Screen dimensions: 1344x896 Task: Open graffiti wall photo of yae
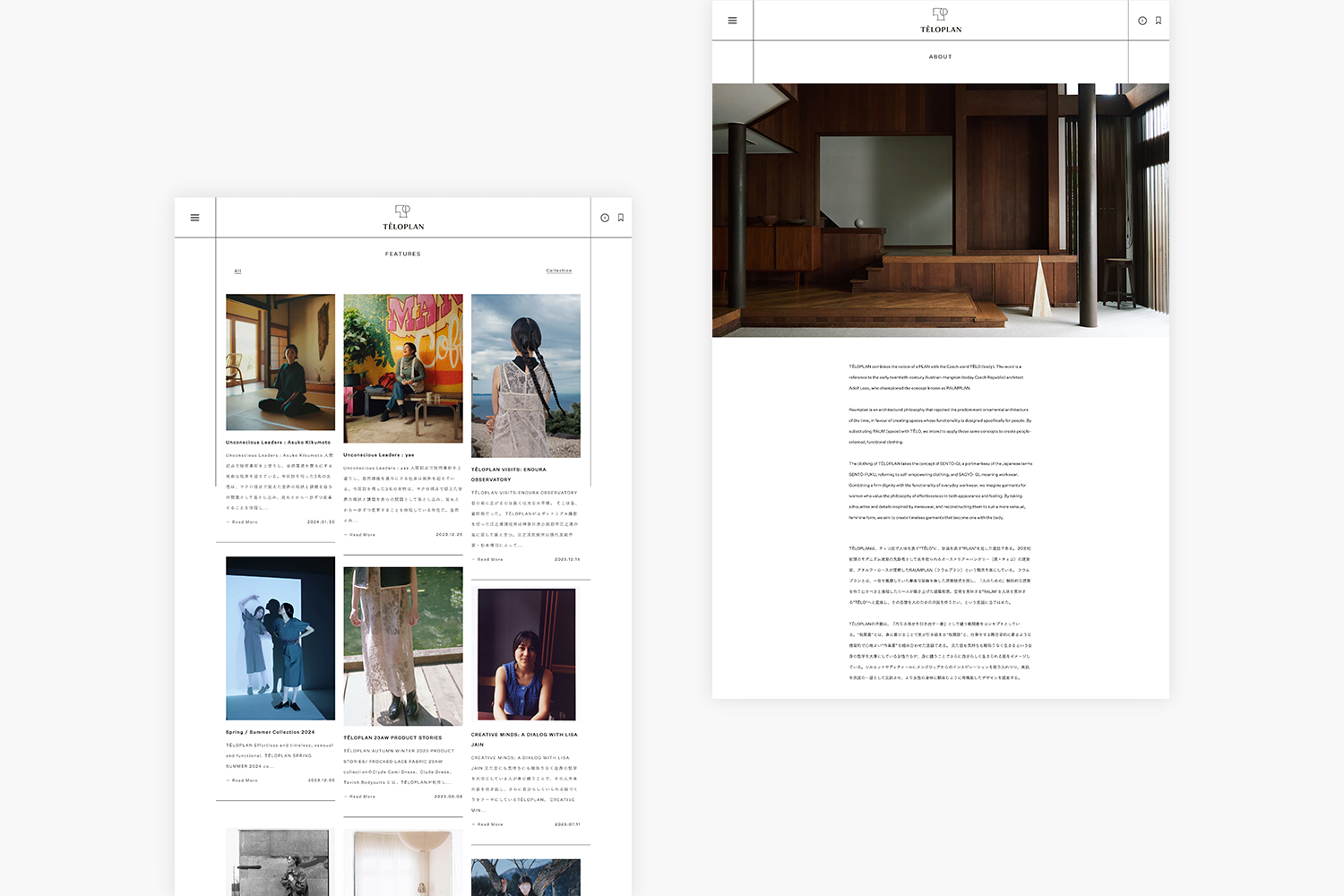click(x=403, y=368)
